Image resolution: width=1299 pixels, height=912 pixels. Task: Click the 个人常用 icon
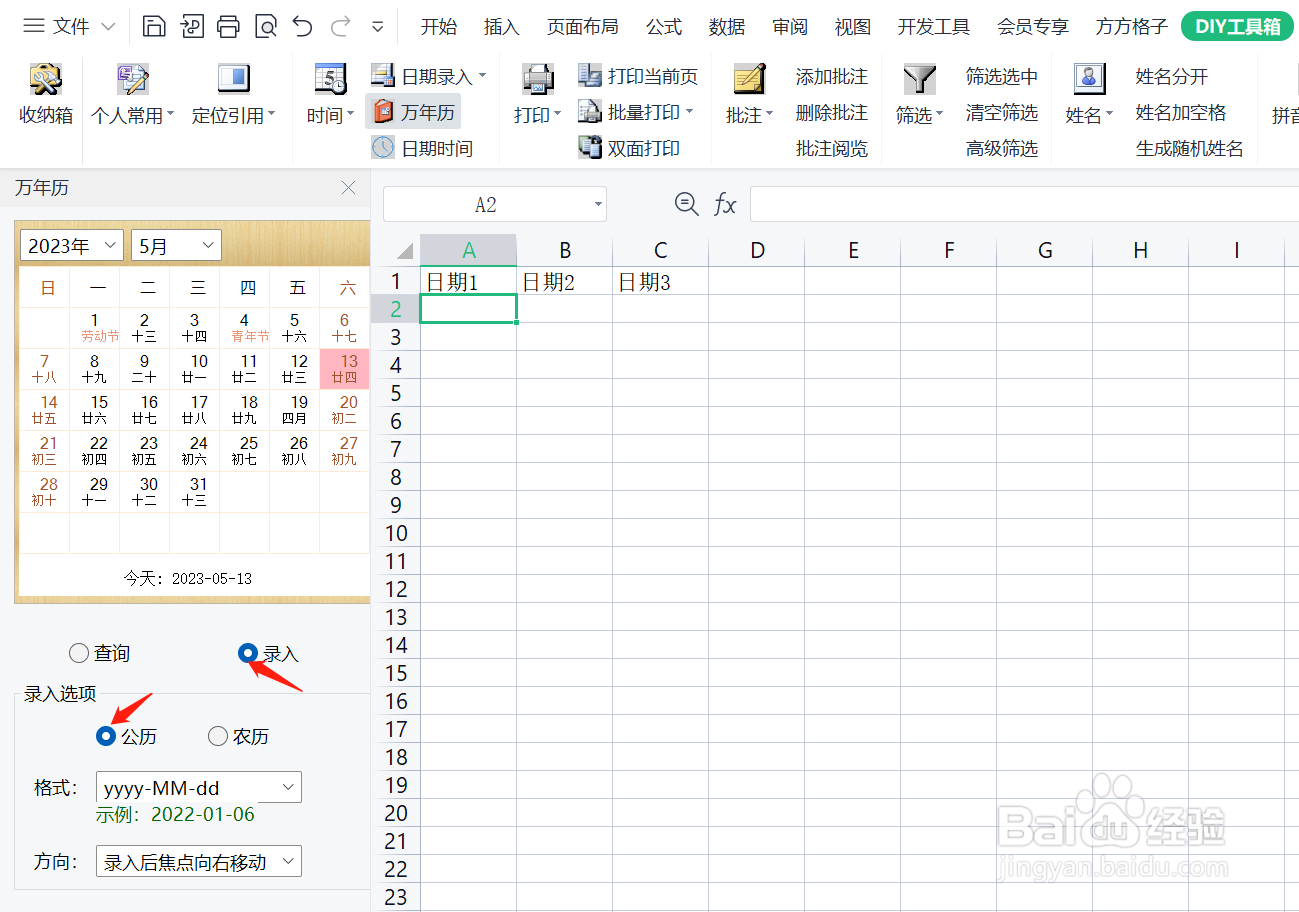132,79
